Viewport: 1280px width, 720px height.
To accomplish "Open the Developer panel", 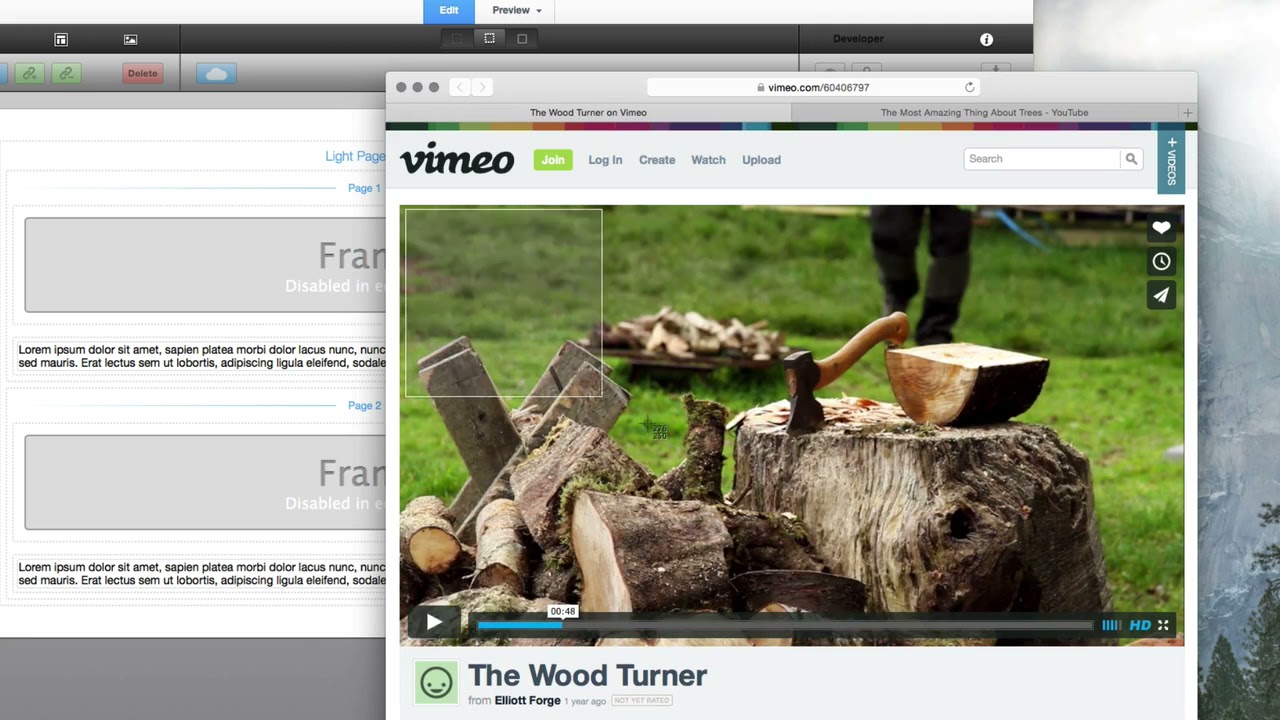I will pos(858,39).
